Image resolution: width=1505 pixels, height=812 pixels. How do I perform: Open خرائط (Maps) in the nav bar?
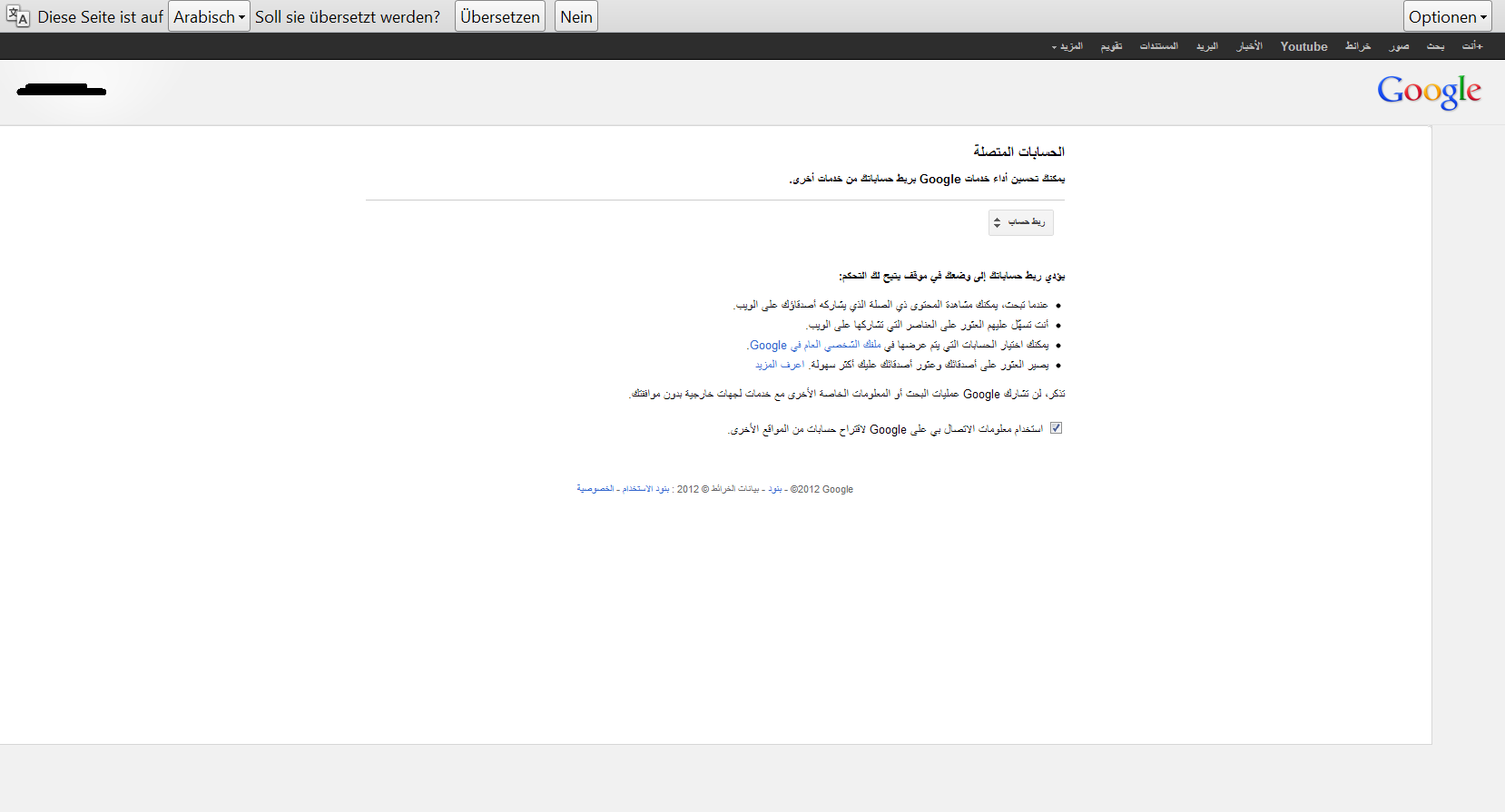click(x=1358, y=46)
